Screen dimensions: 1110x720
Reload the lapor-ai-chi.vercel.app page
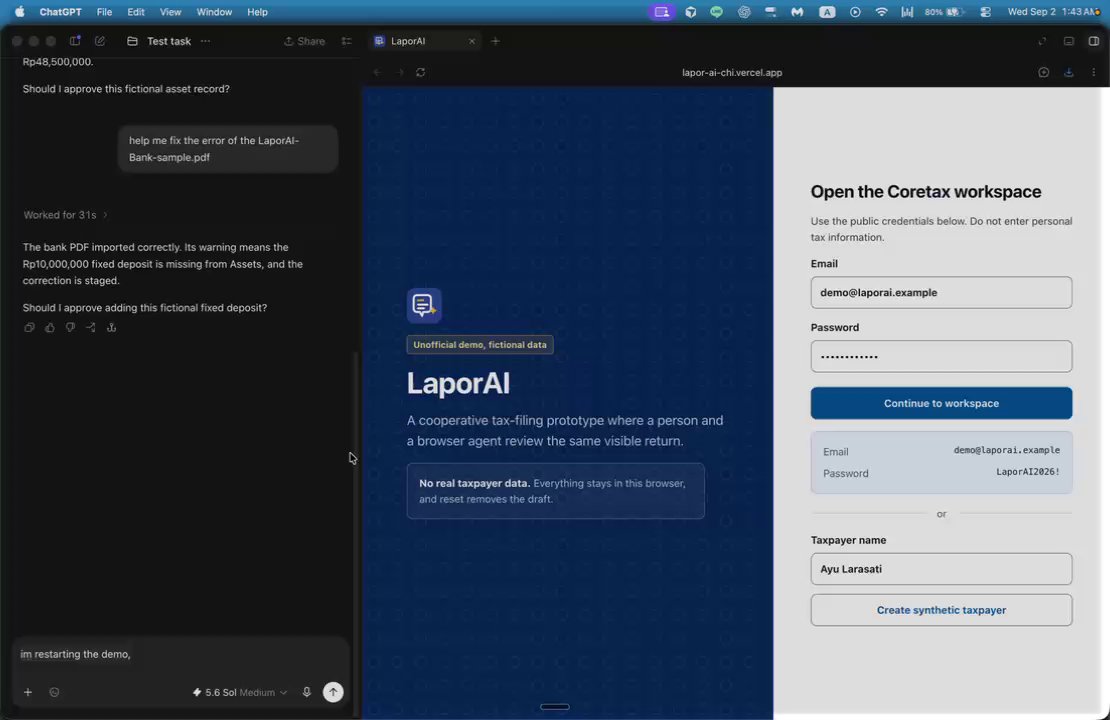tap(420, 72)
